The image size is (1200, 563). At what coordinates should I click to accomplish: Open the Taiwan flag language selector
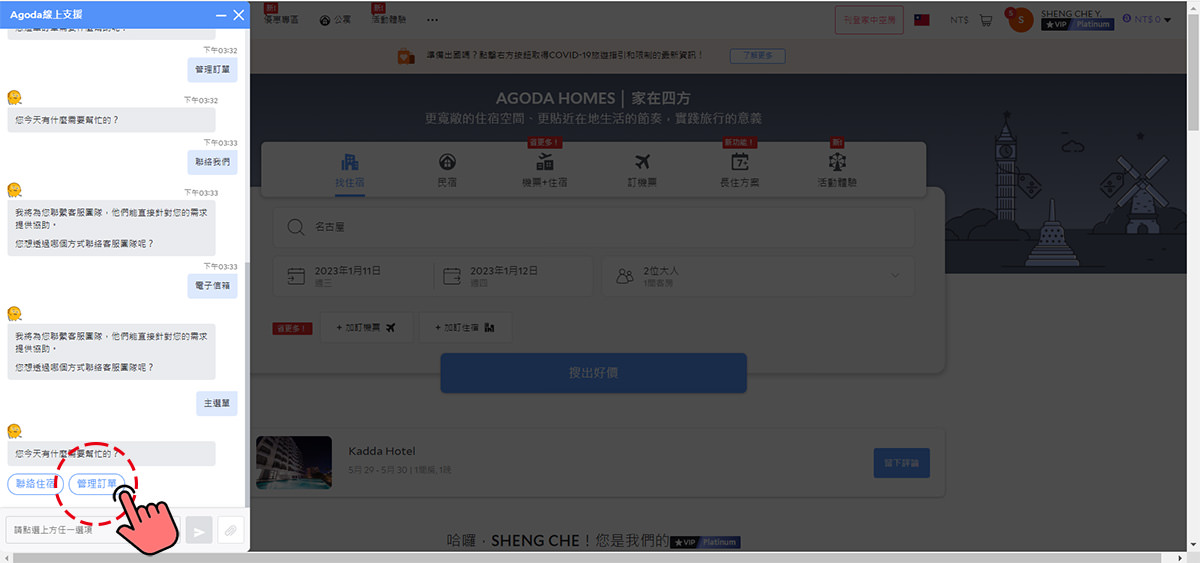coord(922,19)
